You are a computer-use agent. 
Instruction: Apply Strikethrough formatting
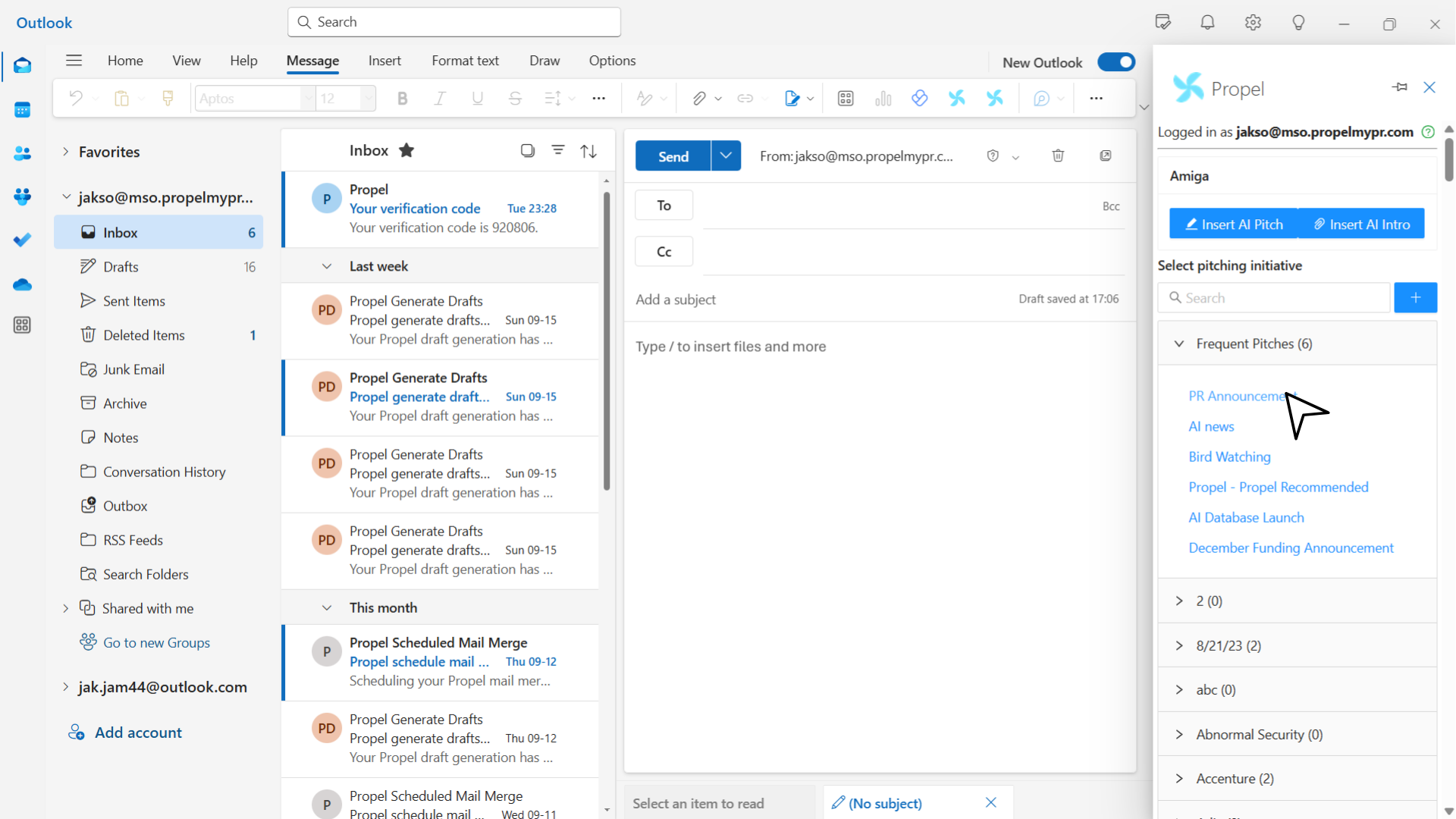515,98
